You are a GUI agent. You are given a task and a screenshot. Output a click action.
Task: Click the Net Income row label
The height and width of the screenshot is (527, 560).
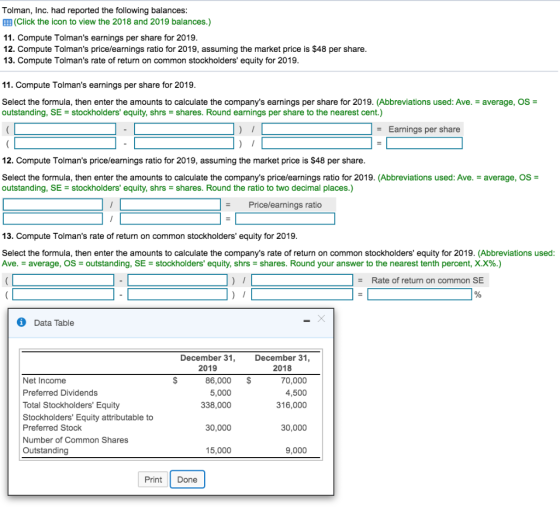click(x=44, y=381)
